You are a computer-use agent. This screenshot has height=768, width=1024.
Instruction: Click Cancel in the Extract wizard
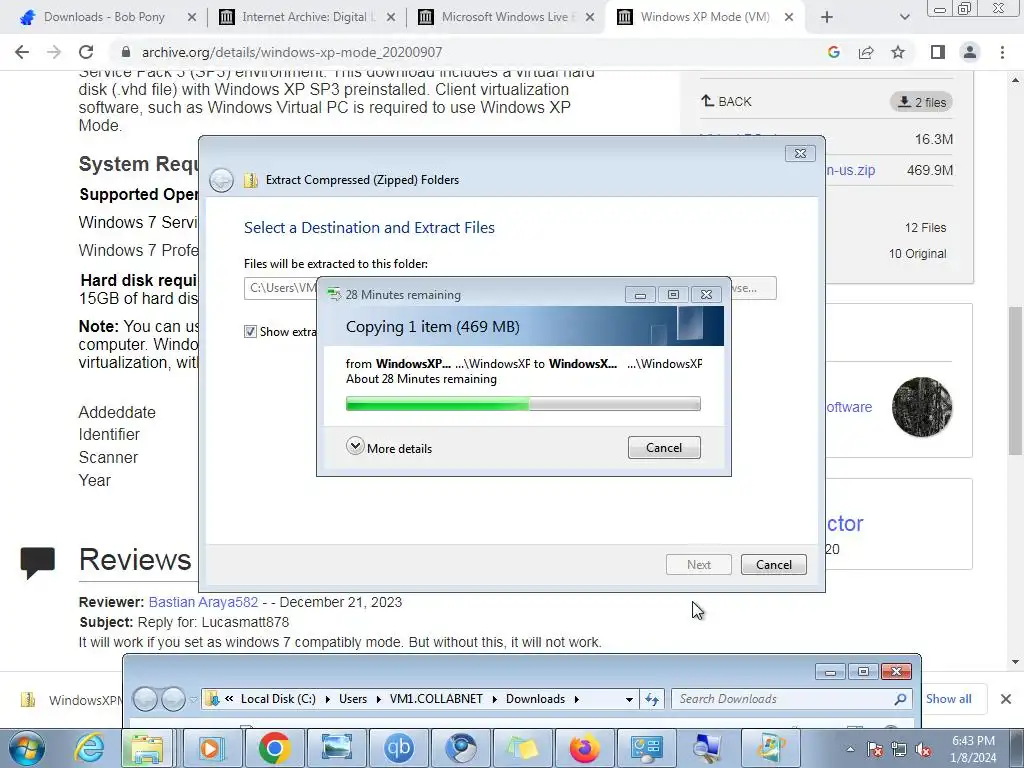[774, 565]
